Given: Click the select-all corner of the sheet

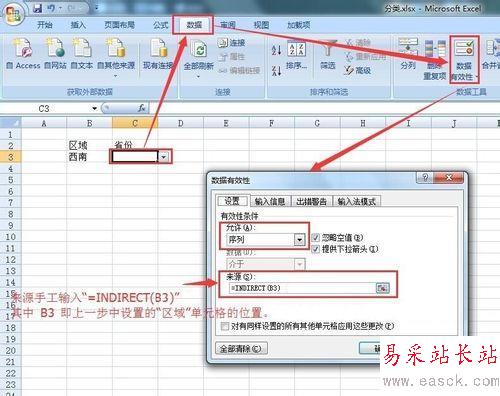Looking at the screenshot, I should pos(11,123).
